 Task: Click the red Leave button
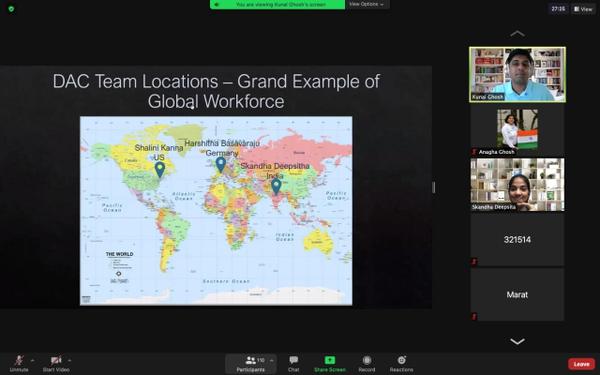pyautogui.click(x=581, y=364)
